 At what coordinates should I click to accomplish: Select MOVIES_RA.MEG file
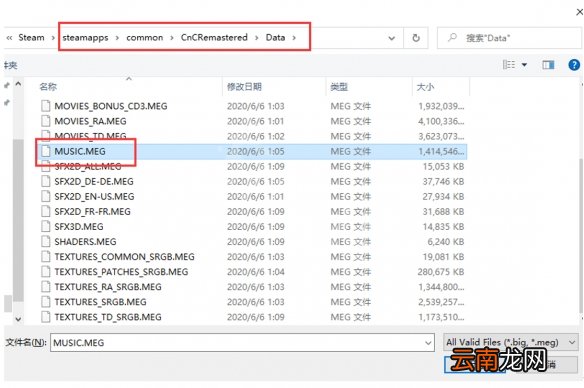pos(90,121)
